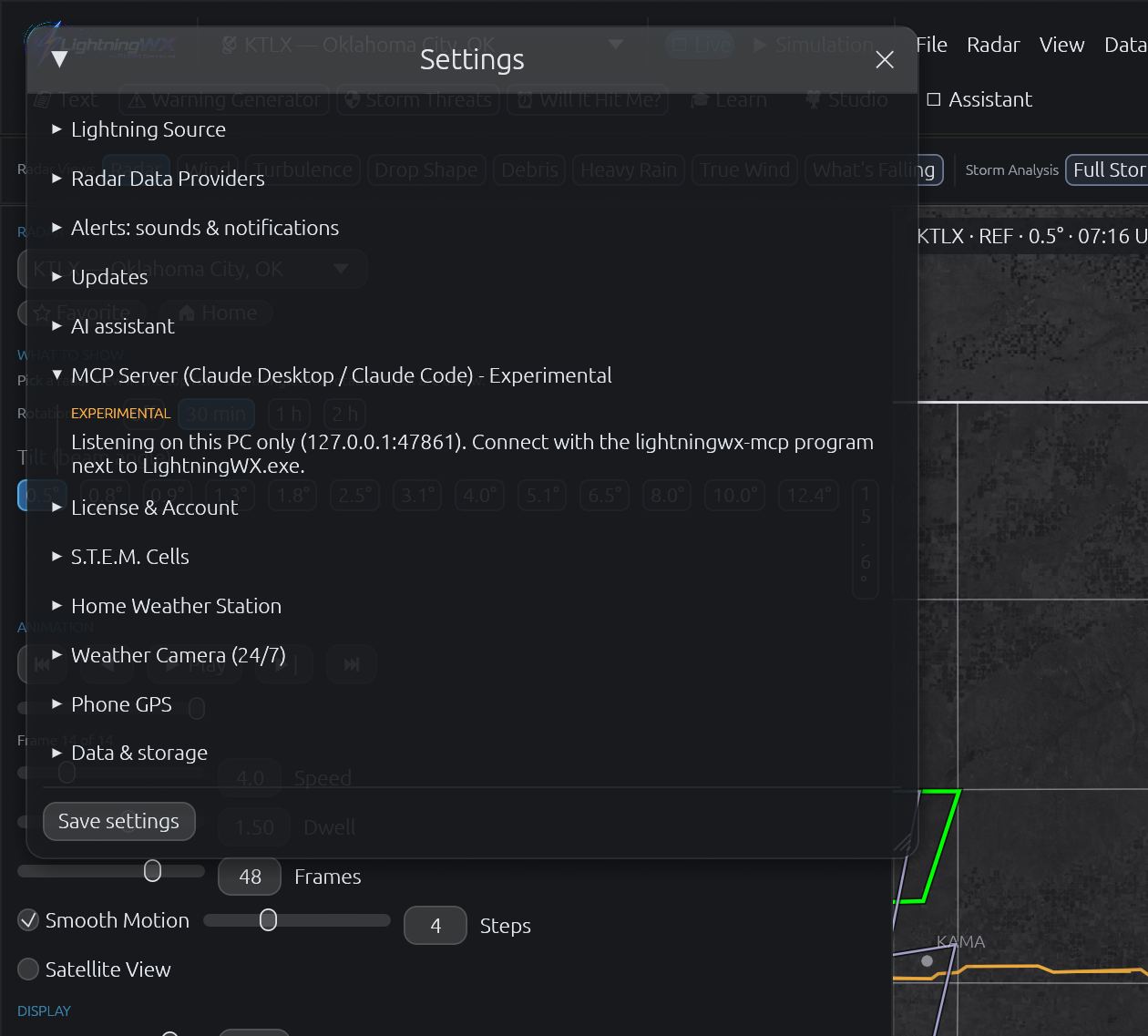Expand the S.T.E.M. Cells section

click(x=120, y=557)
